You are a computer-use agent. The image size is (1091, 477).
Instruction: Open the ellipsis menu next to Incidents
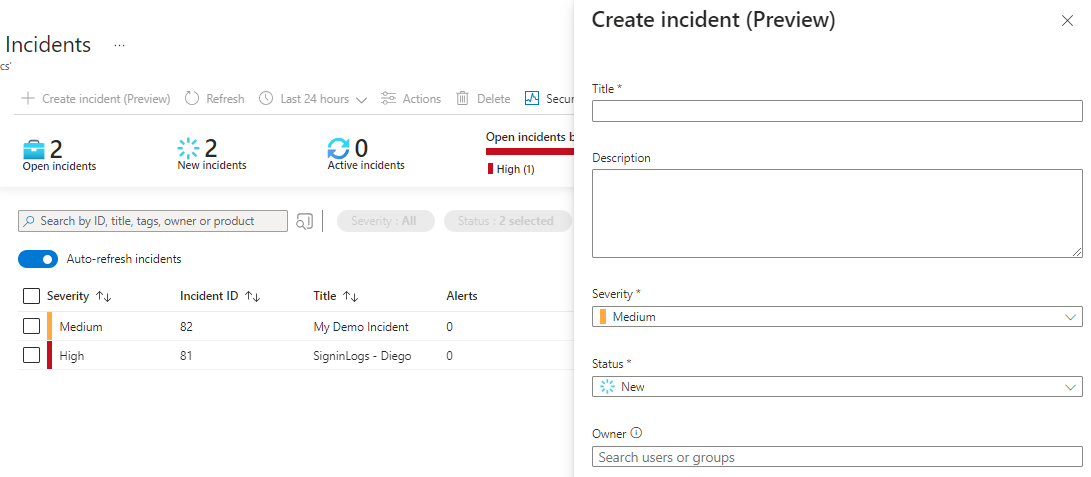[120, 46]
